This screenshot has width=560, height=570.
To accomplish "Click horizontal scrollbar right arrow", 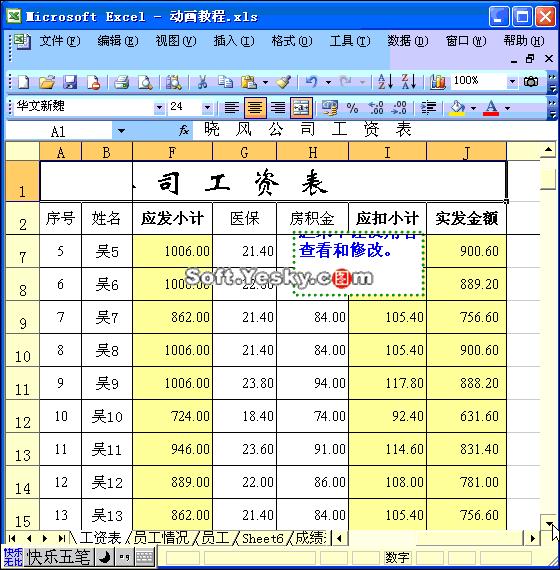I will [x=533, y=538].
